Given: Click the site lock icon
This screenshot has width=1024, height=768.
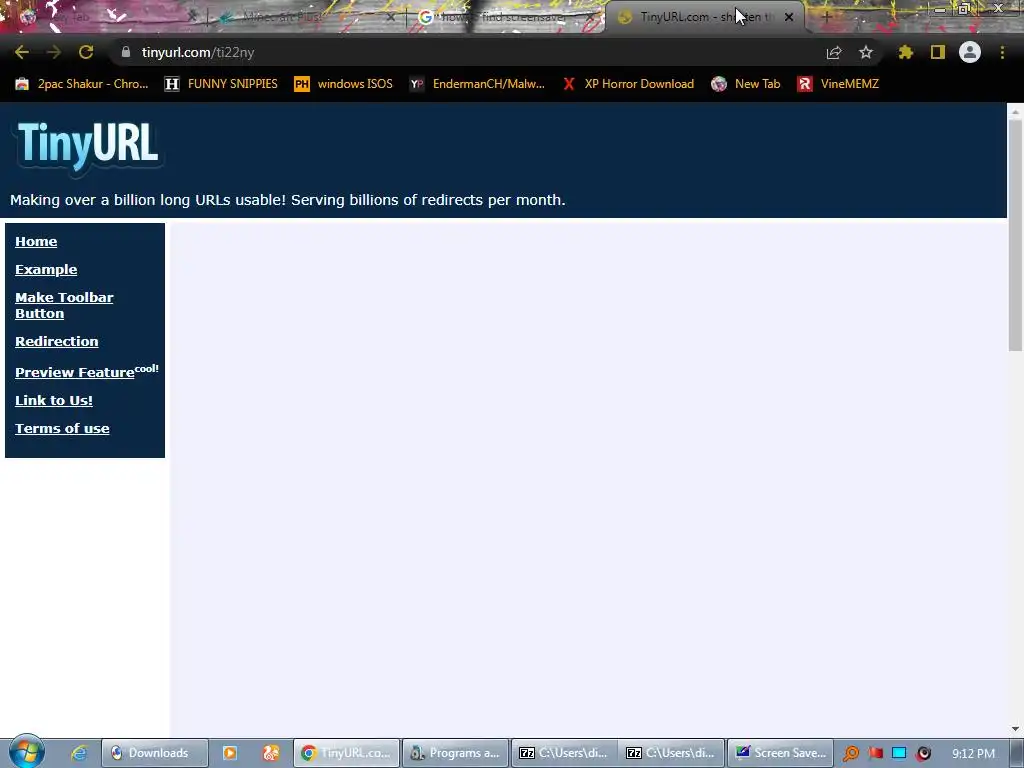Looking at the screenshot, I should (126, 52).
